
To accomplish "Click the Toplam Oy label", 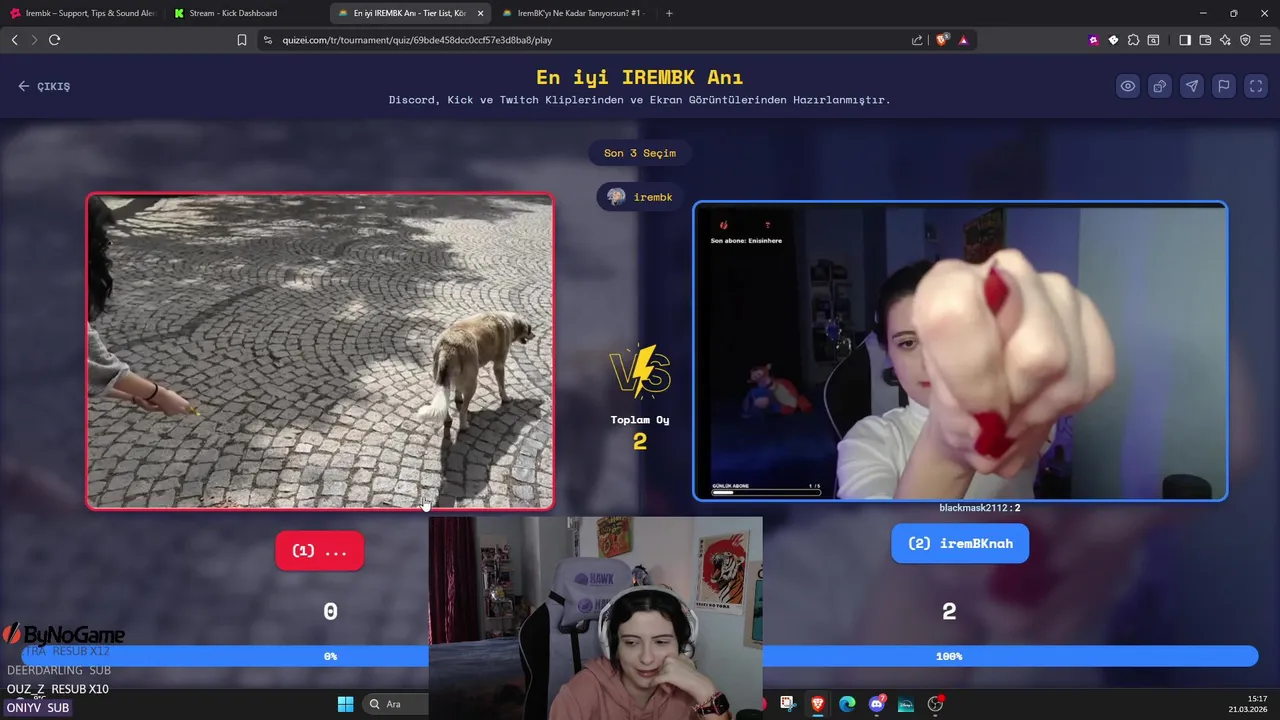I will click(640, 420).
